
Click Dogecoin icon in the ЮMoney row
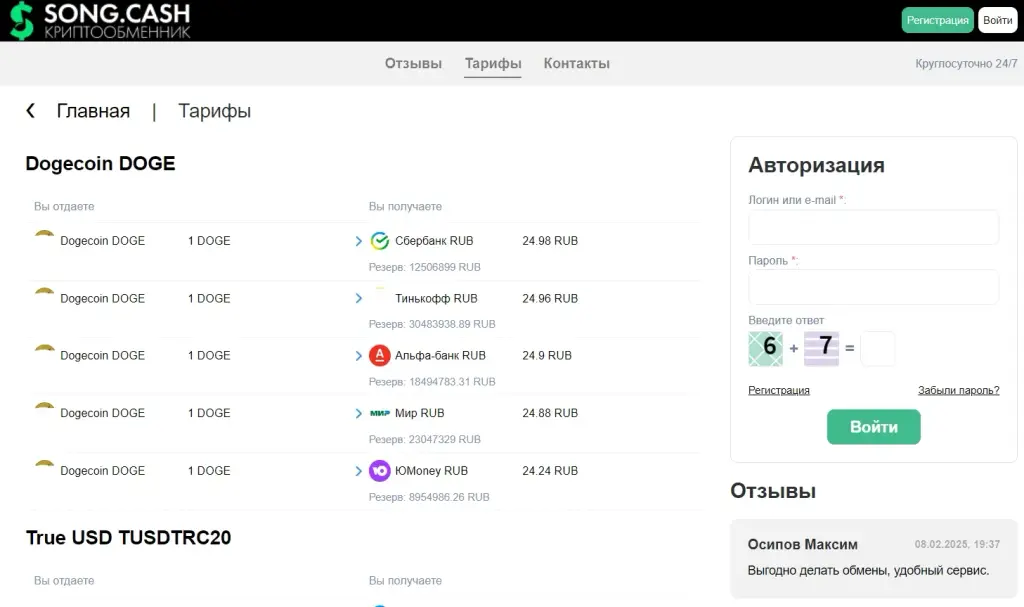(44, 465)
